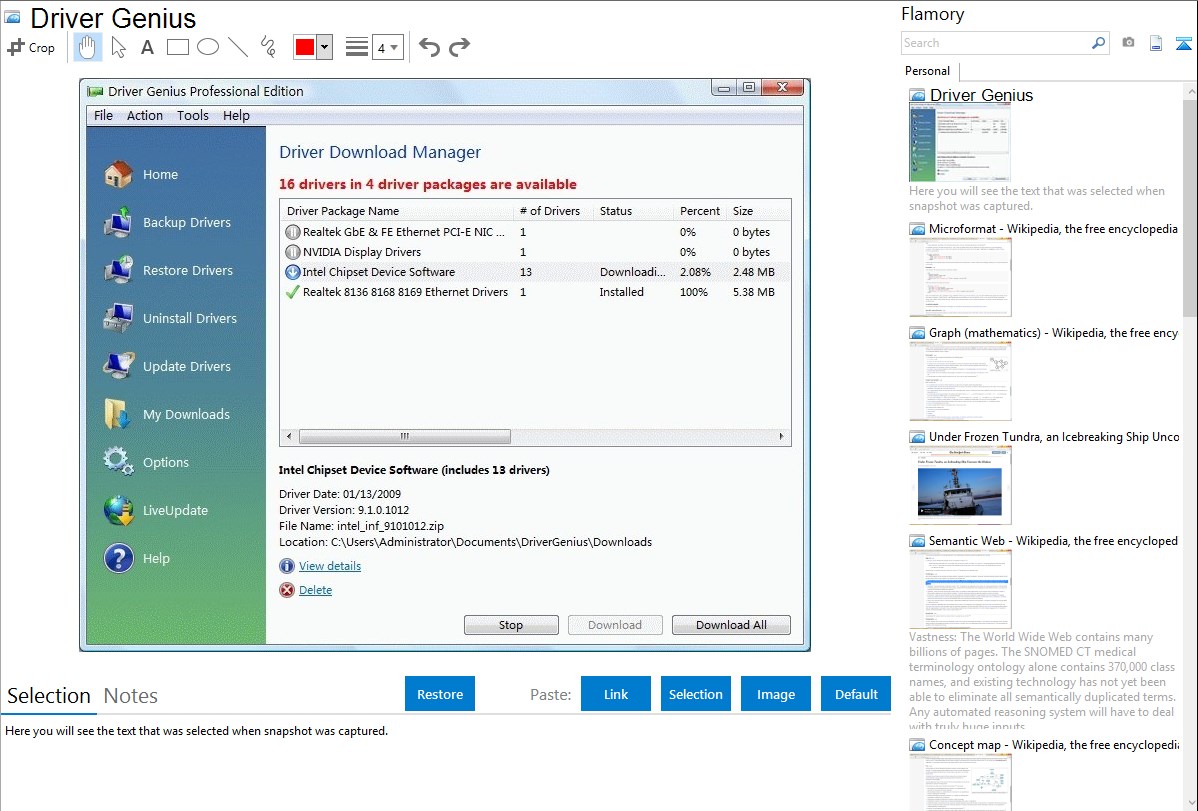This screenshot has height=811, width=1198.
Task: Sort by Driver Package Name column
Action: (x=397, y=211)
